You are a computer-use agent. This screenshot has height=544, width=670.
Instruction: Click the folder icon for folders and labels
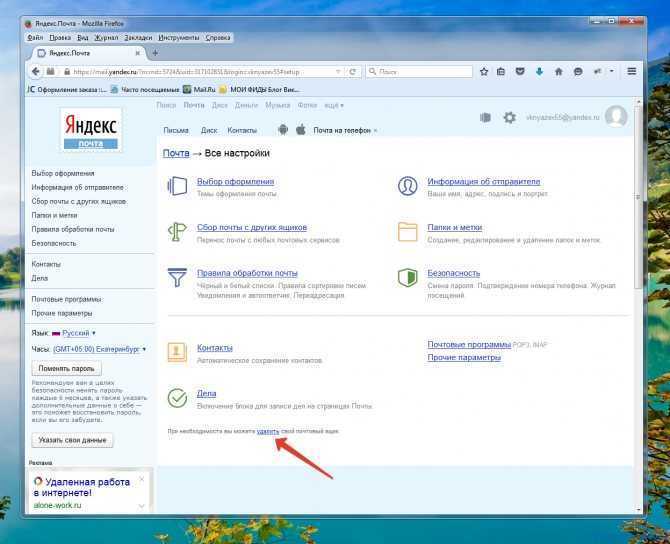407,232
